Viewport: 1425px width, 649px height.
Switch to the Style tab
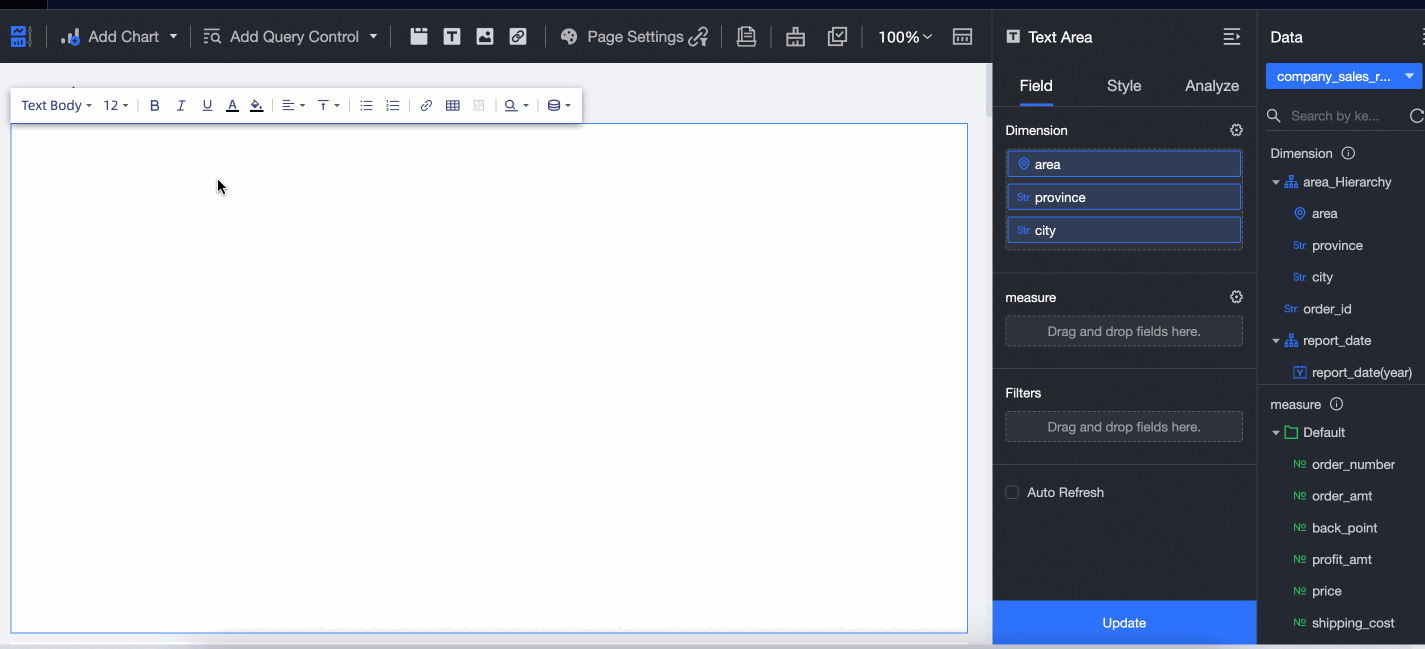[1123, 86]
